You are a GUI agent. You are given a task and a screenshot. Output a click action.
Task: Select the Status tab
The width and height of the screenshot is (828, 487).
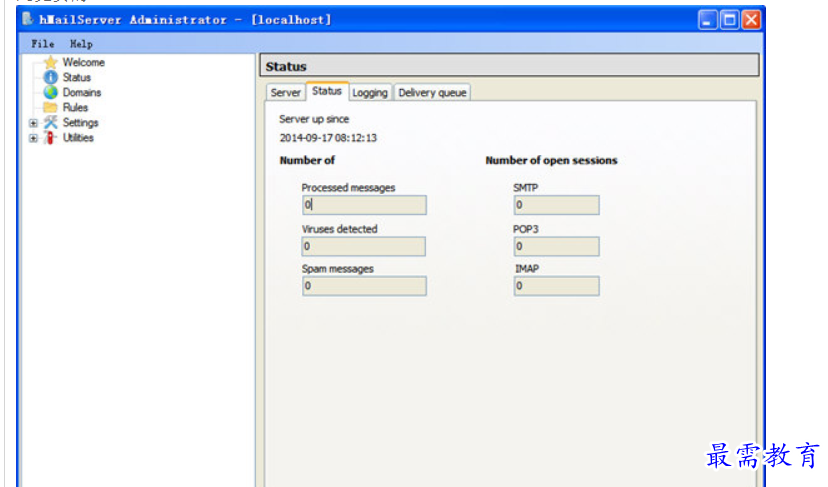[x=327, y=91]
